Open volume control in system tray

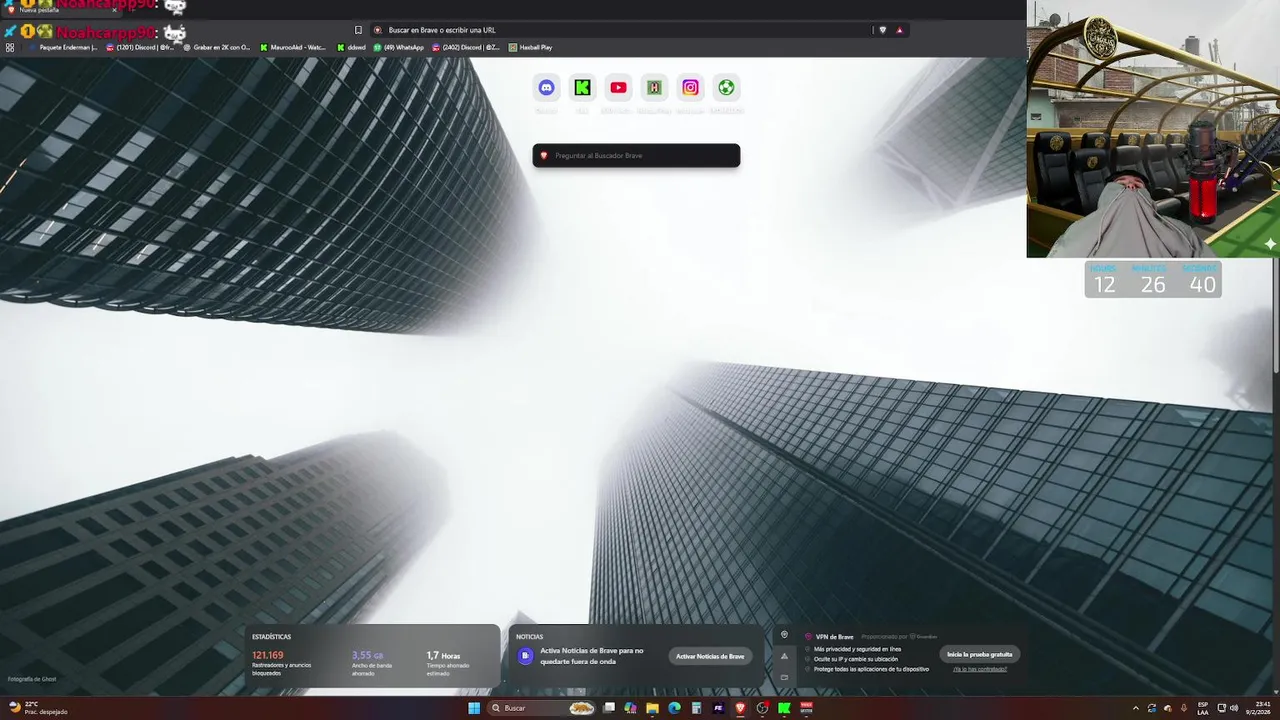pos(1234,708)
